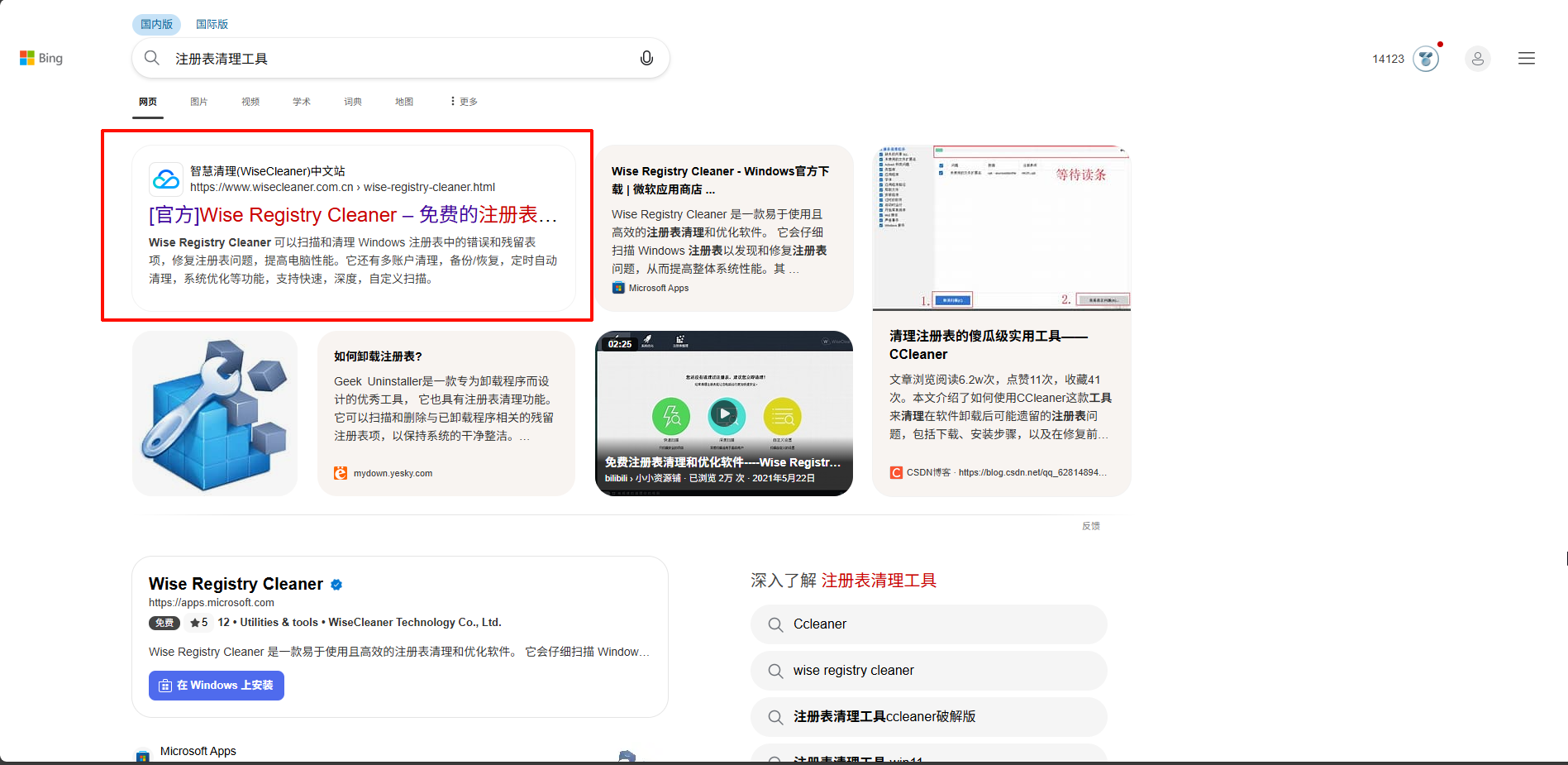Click the video title 免费注册表清理和优化软件

pyautogui.click(x=722, y=462)
